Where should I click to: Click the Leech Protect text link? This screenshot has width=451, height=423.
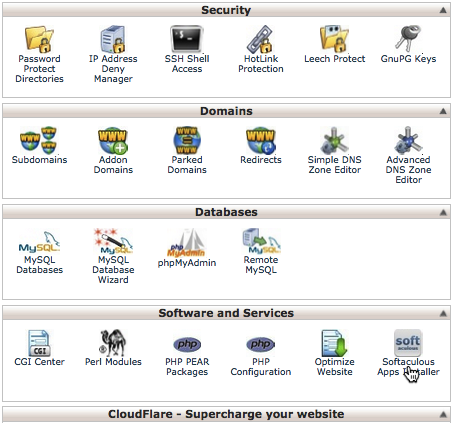coord(334,59)
